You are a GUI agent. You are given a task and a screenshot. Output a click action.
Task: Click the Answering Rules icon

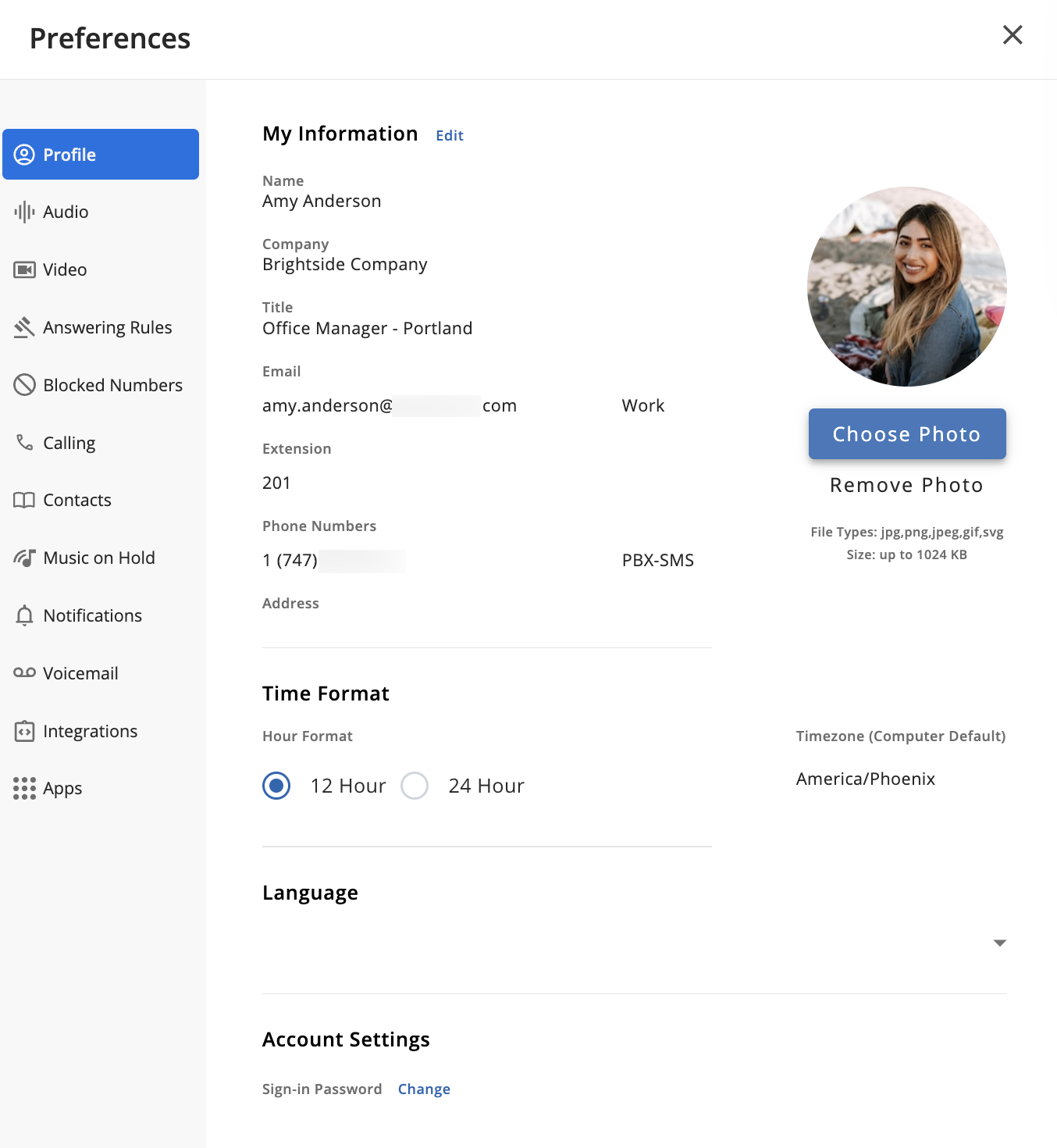[x=24, y=327]
